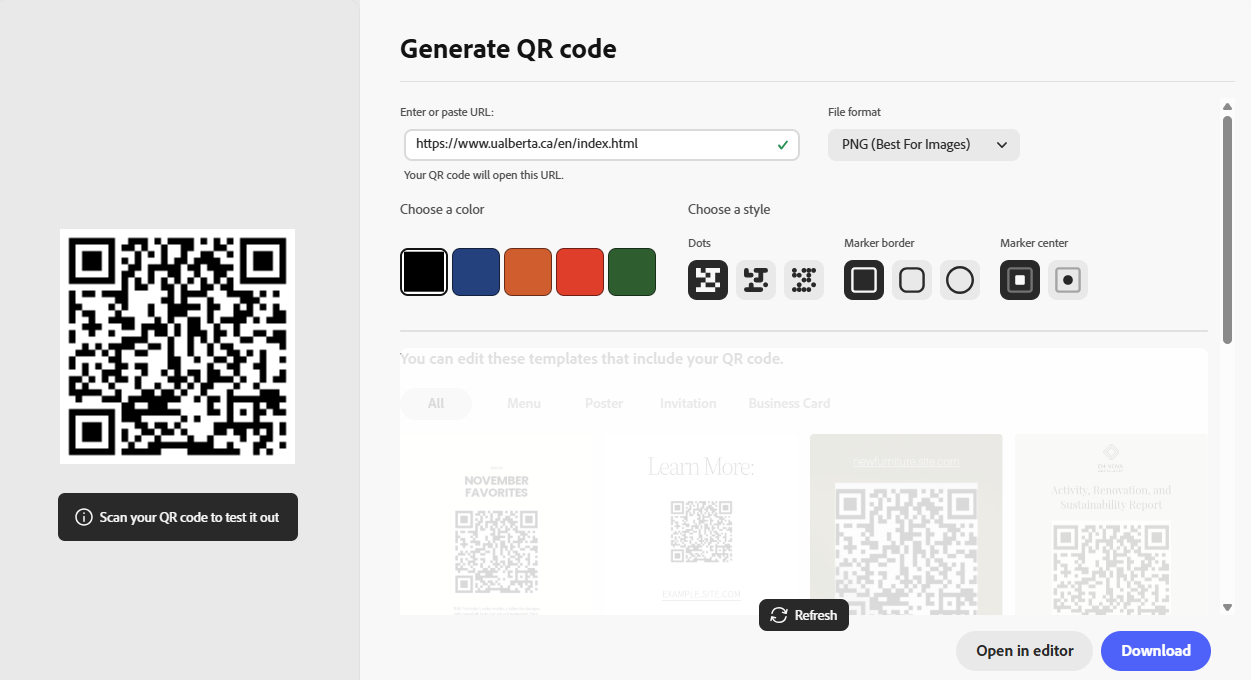Select round dot marker center style
This screenshot has height=680, width=1251.
(1068, 280)
